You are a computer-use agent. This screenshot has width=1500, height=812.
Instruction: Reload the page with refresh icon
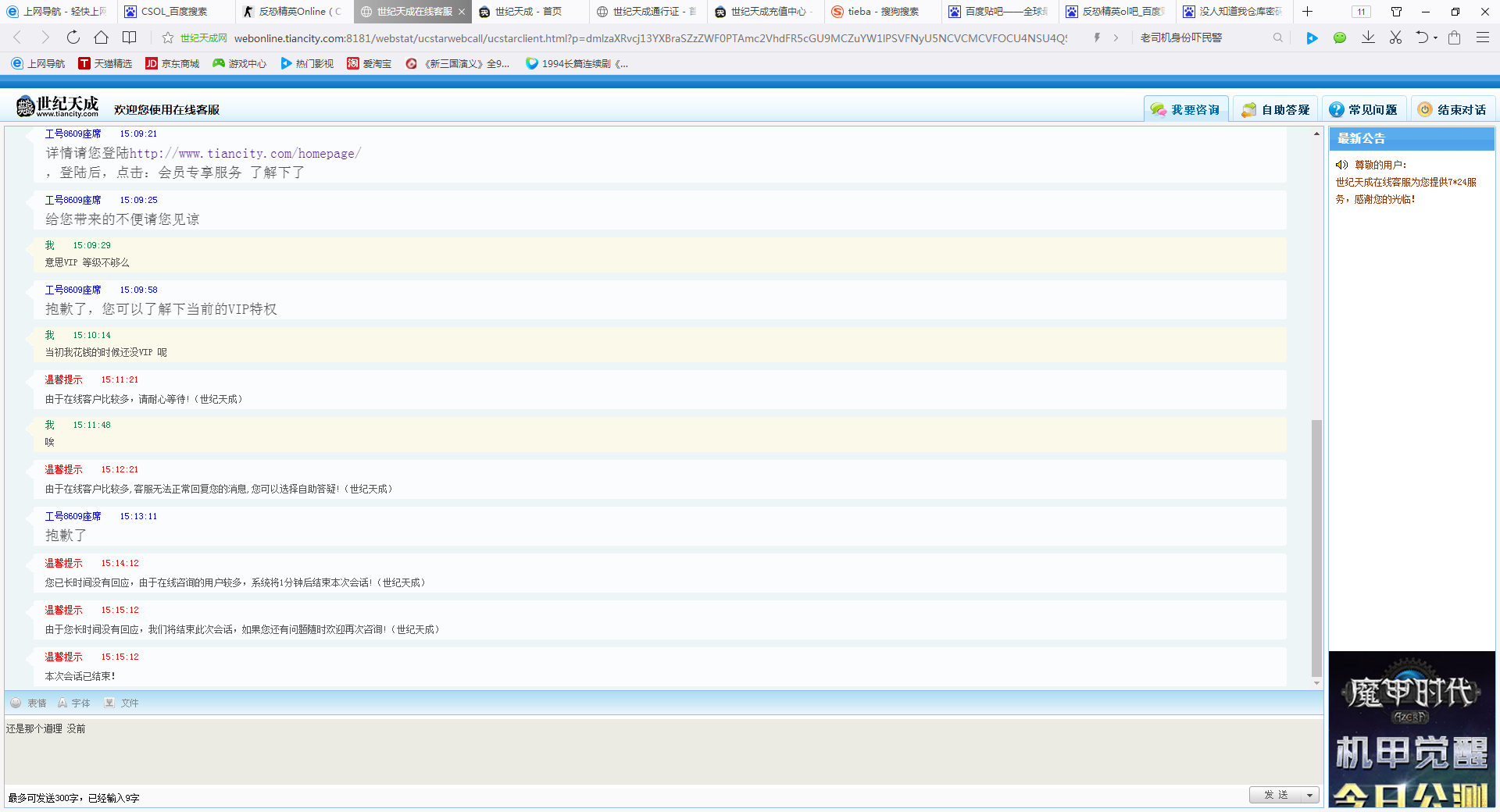click(73, 37)
